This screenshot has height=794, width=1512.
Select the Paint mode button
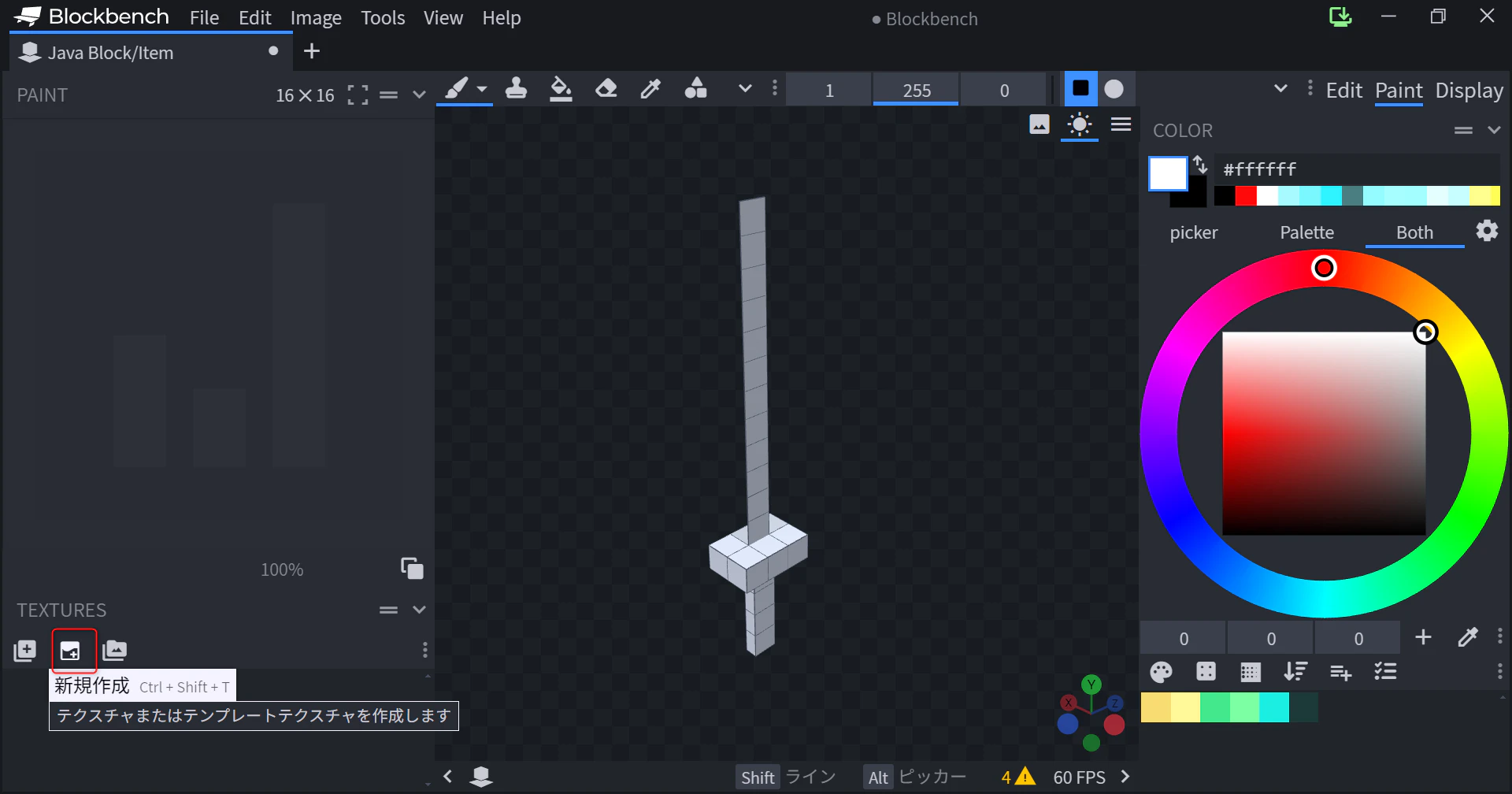point(1399,91)
